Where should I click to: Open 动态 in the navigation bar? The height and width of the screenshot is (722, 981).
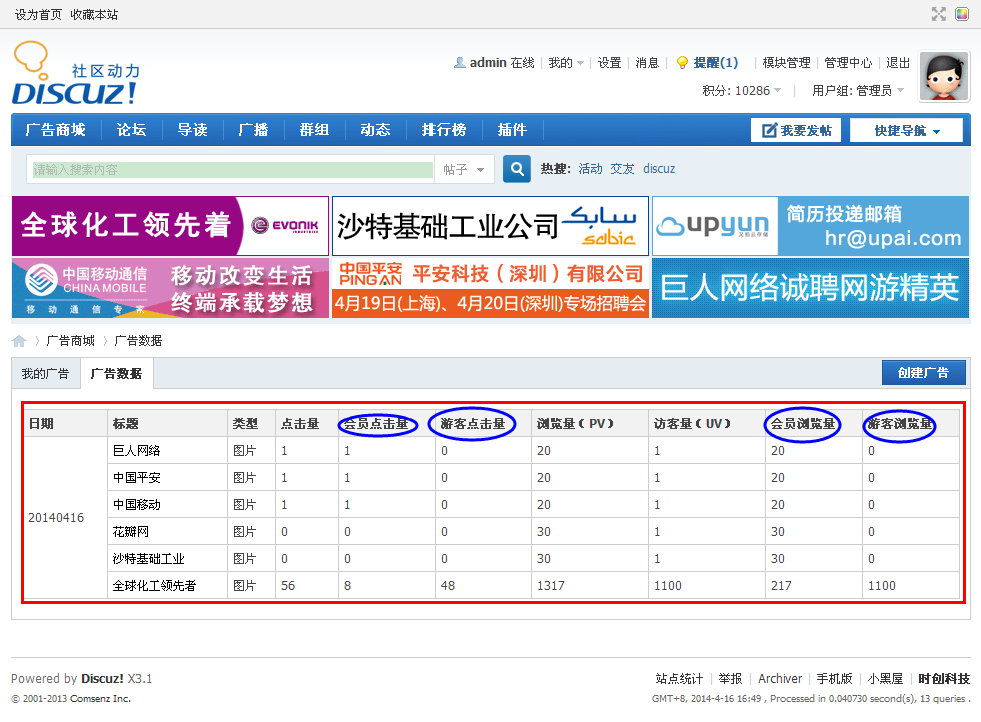point(375,130)
